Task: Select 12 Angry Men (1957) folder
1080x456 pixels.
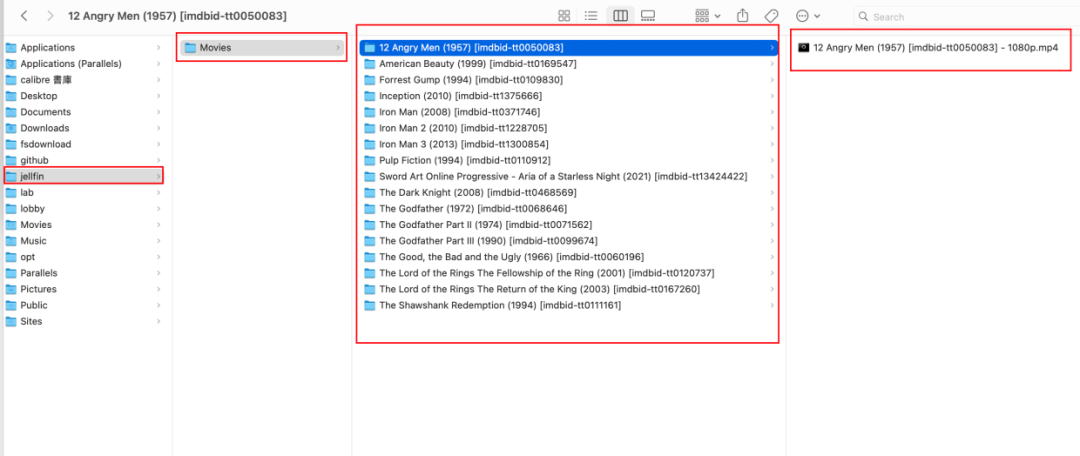Action: click(x=569, y=48)
